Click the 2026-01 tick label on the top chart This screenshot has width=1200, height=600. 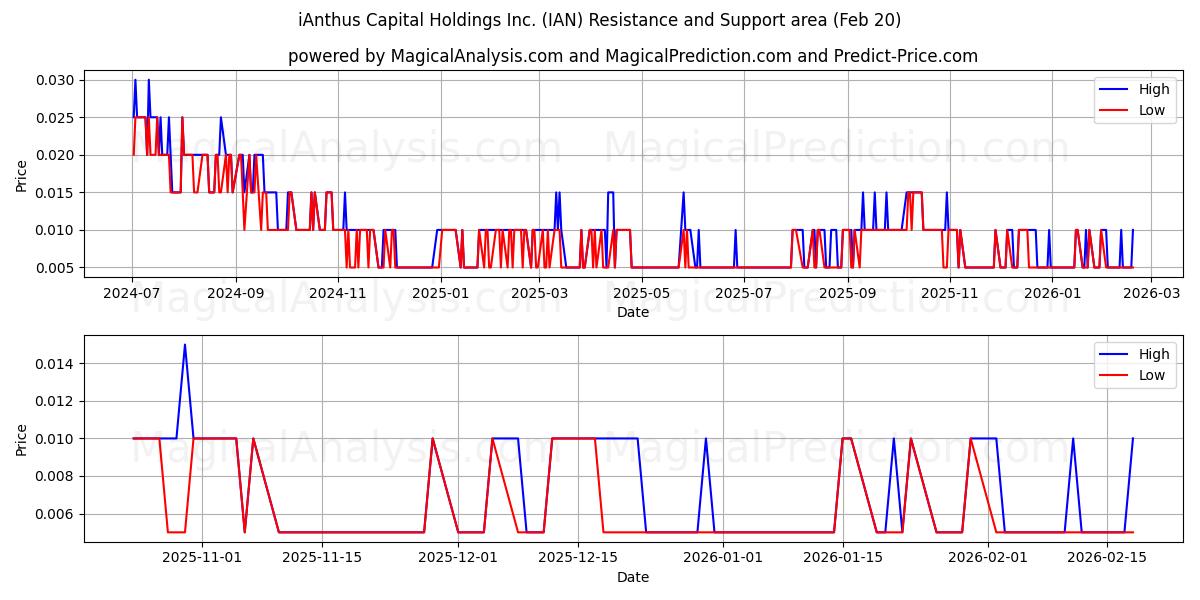point(1052,293)
